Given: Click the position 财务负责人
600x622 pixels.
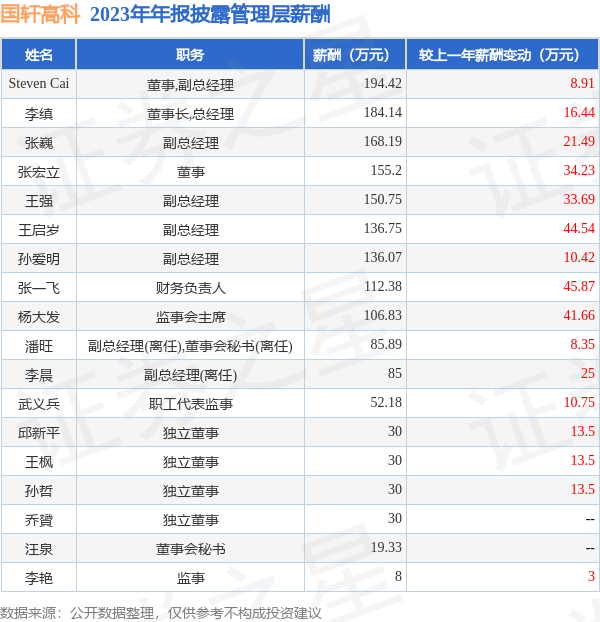Looking at the screenshot, I should [x=190, y=288].
